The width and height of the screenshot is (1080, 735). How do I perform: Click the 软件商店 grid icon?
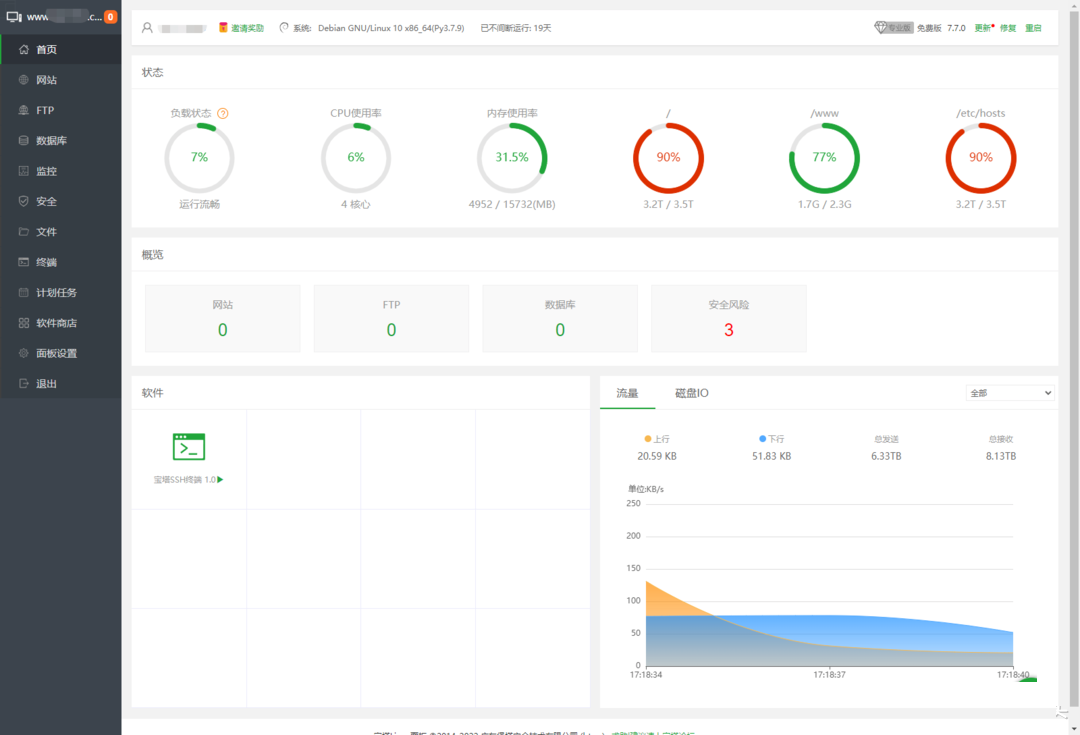pyautogui.click(x=23, y=322)
